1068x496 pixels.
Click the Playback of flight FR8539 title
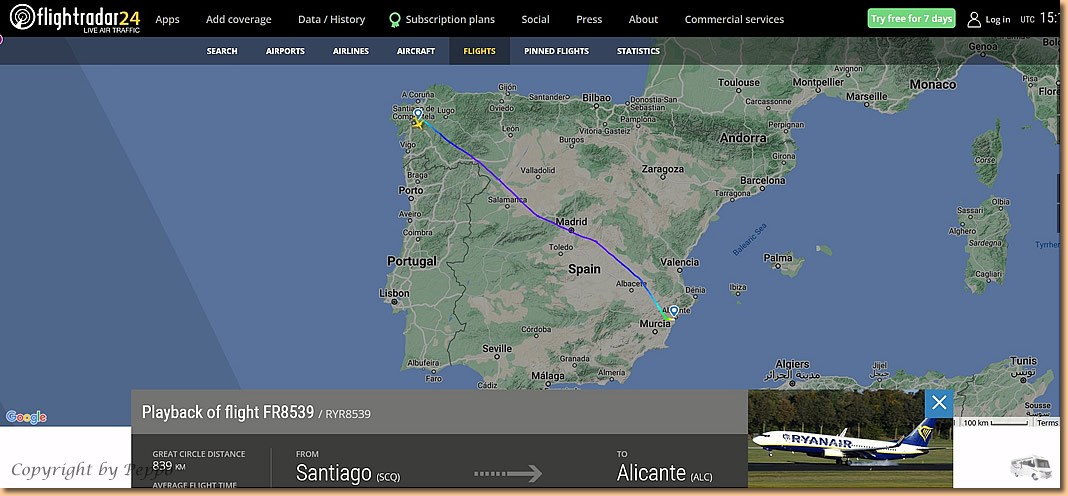point(227,412)
